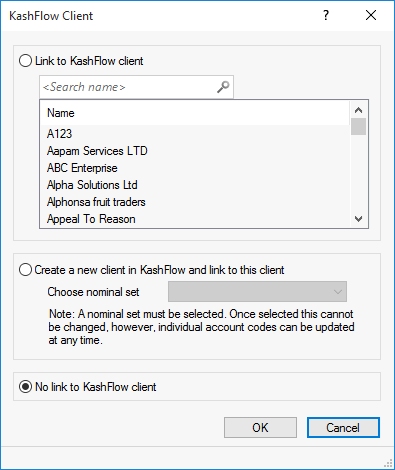
Task: Click the magnifying glass search icon
Action: (223, 87)
